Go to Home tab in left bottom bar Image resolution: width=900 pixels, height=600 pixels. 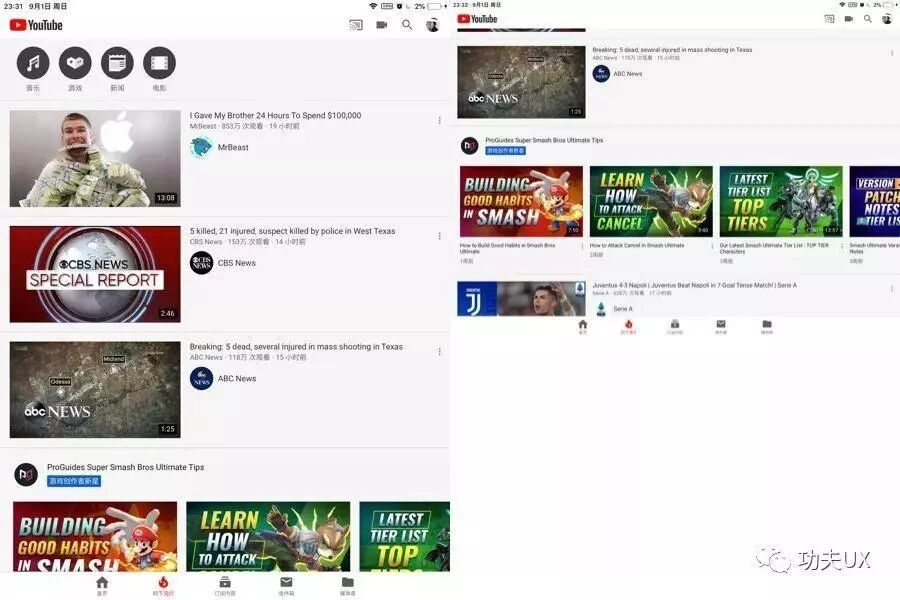102,586
